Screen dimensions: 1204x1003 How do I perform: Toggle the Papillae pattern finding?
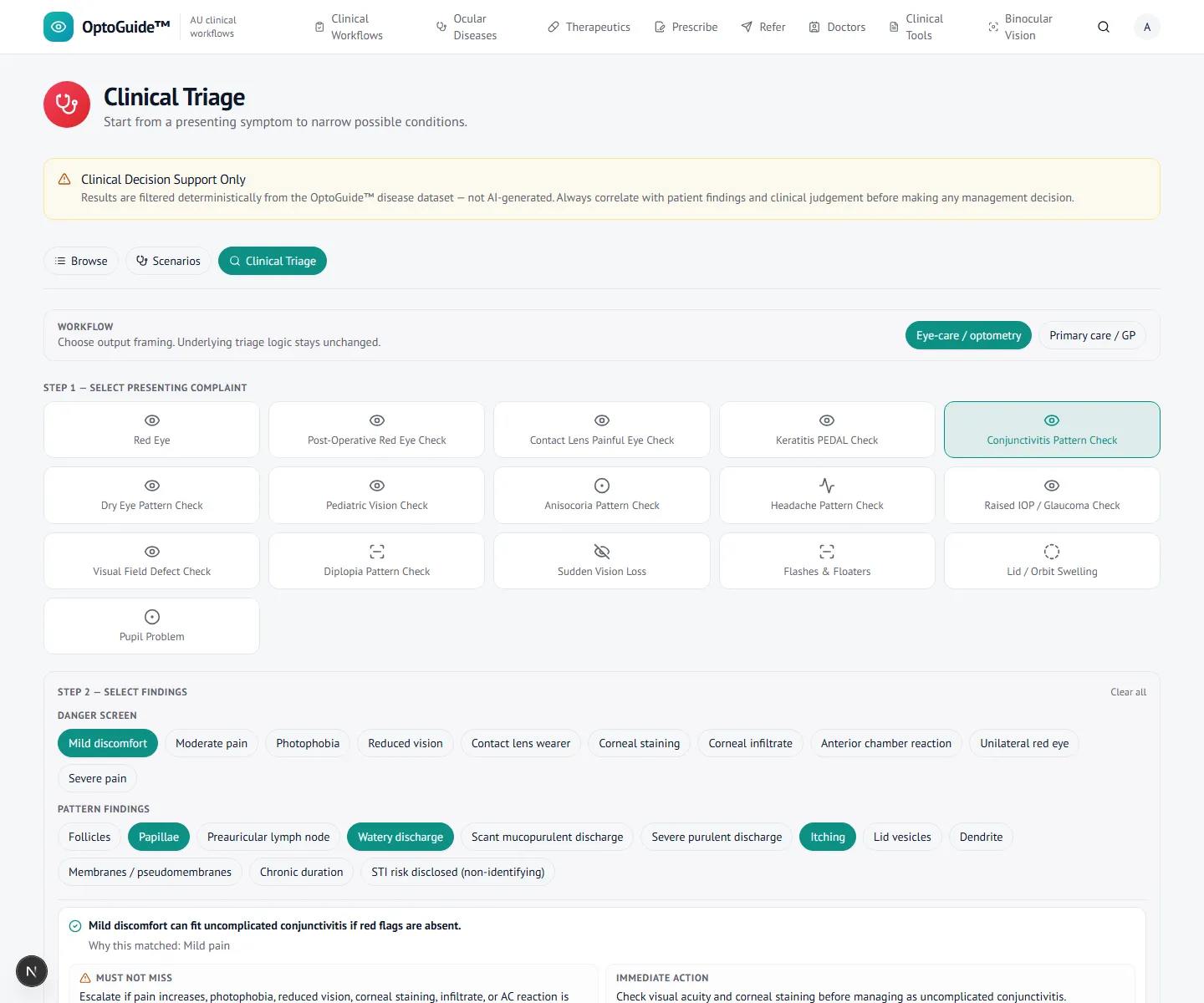(x=159, y=837)
